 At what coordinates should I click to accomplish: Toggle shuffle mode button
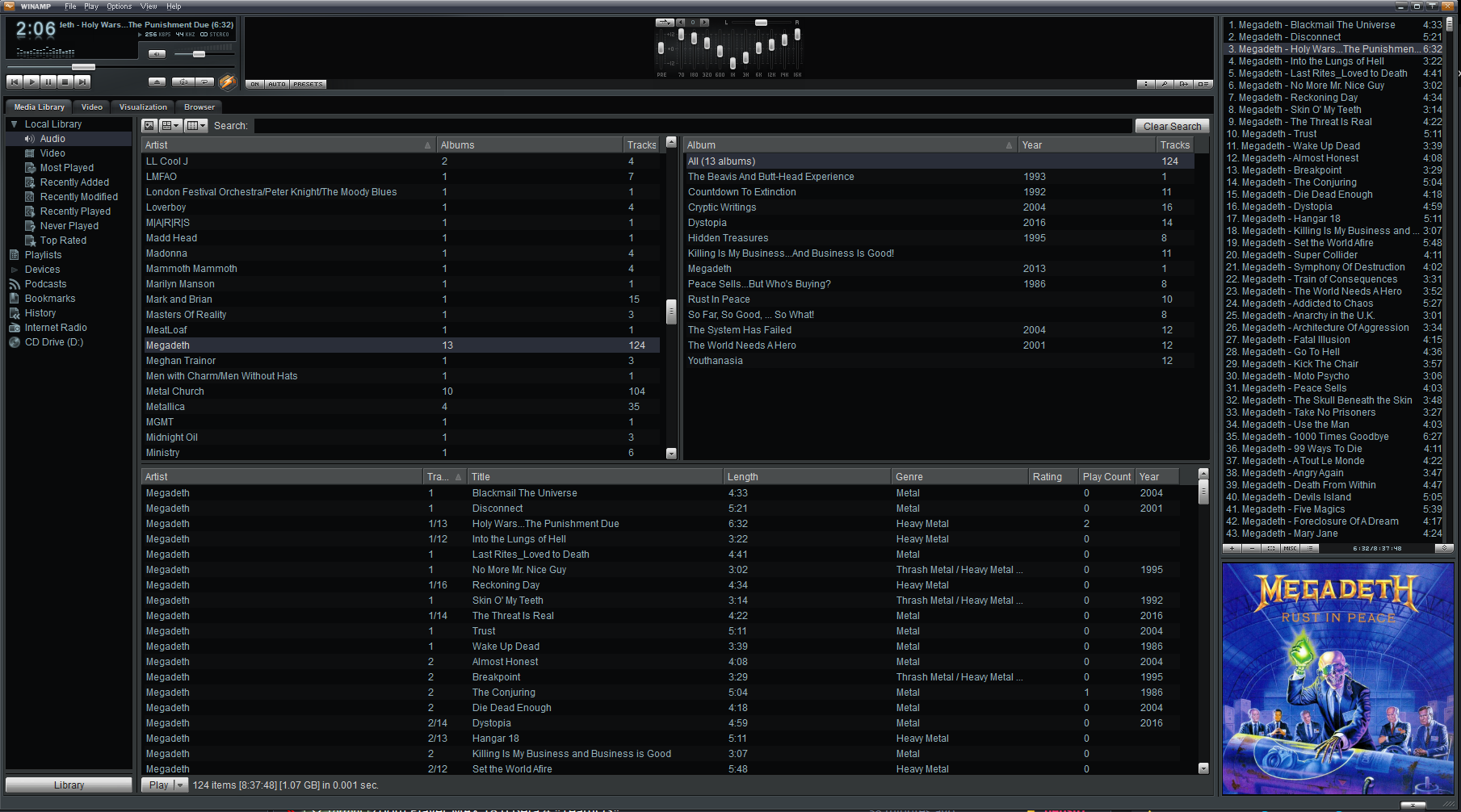pyautogui.click(x=184, y=82)
